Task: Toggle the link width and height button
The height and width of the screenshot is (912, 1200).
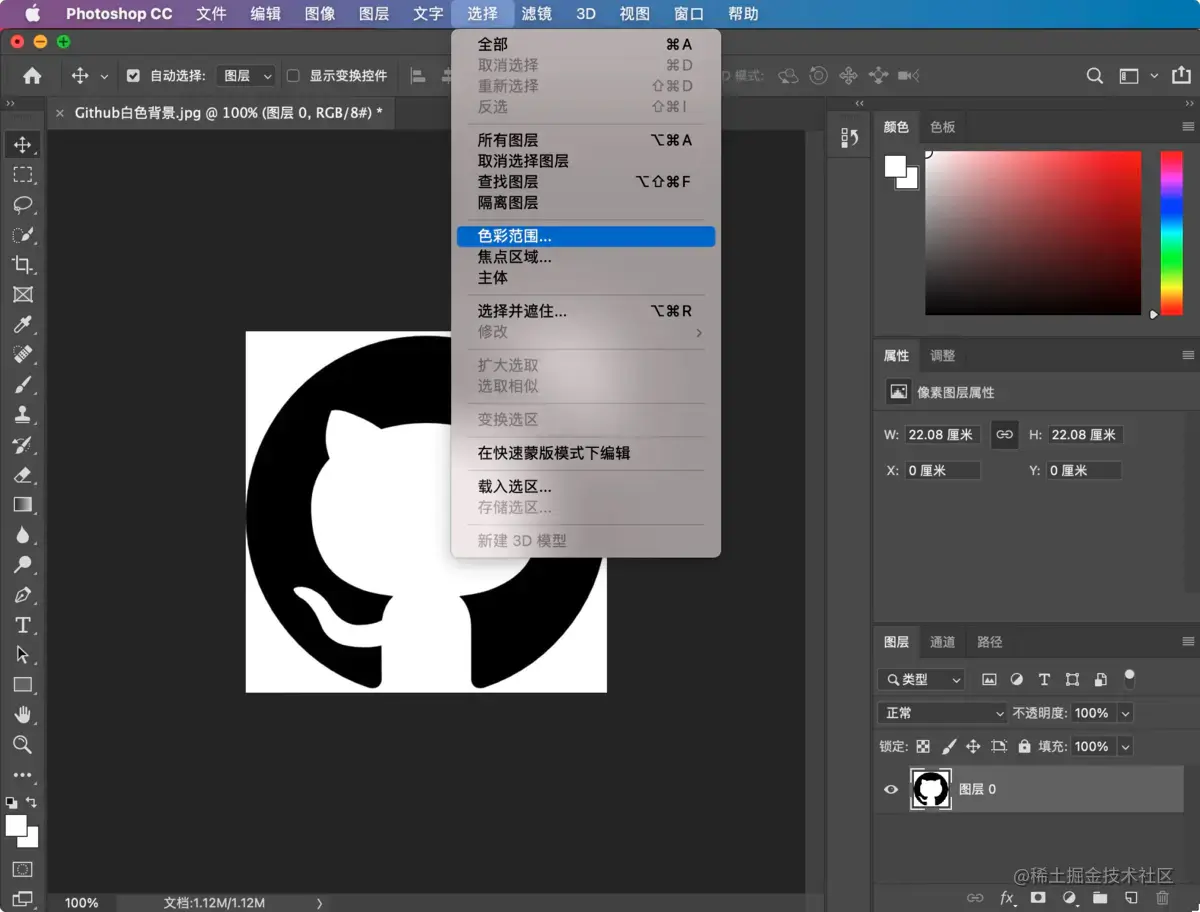Action: (1004, 435)
